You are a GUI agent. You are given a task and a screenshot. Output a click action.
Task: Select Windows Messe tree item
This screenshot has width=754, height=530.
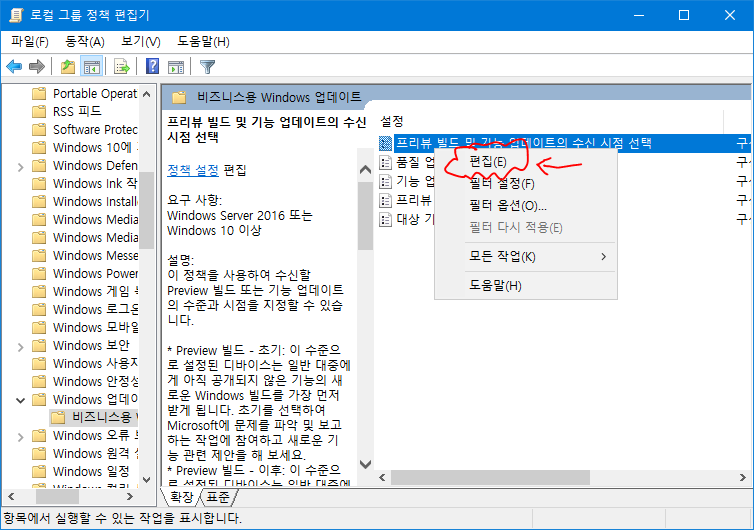(95, 255)
